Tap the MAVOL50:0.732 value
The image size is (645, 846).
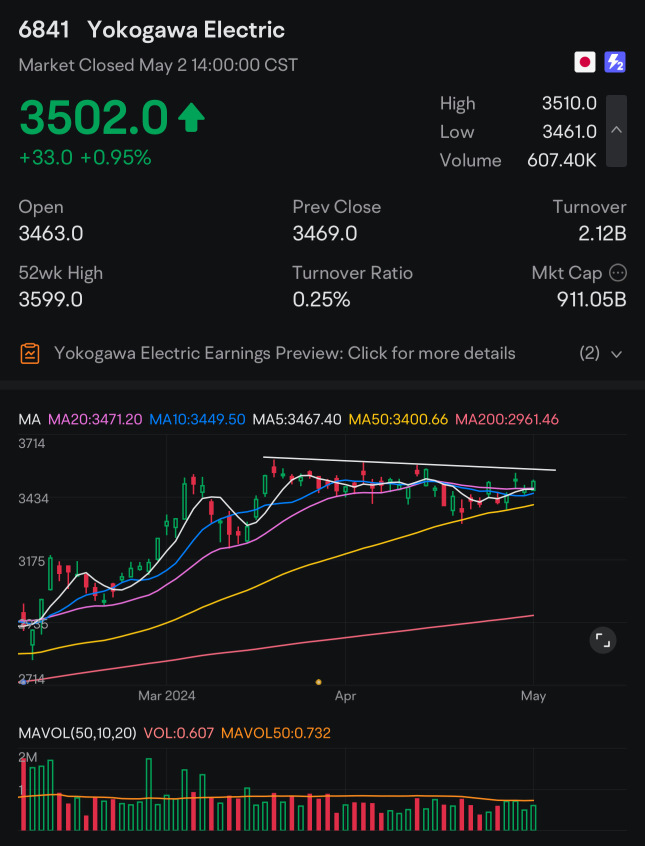tap(276, 733)
